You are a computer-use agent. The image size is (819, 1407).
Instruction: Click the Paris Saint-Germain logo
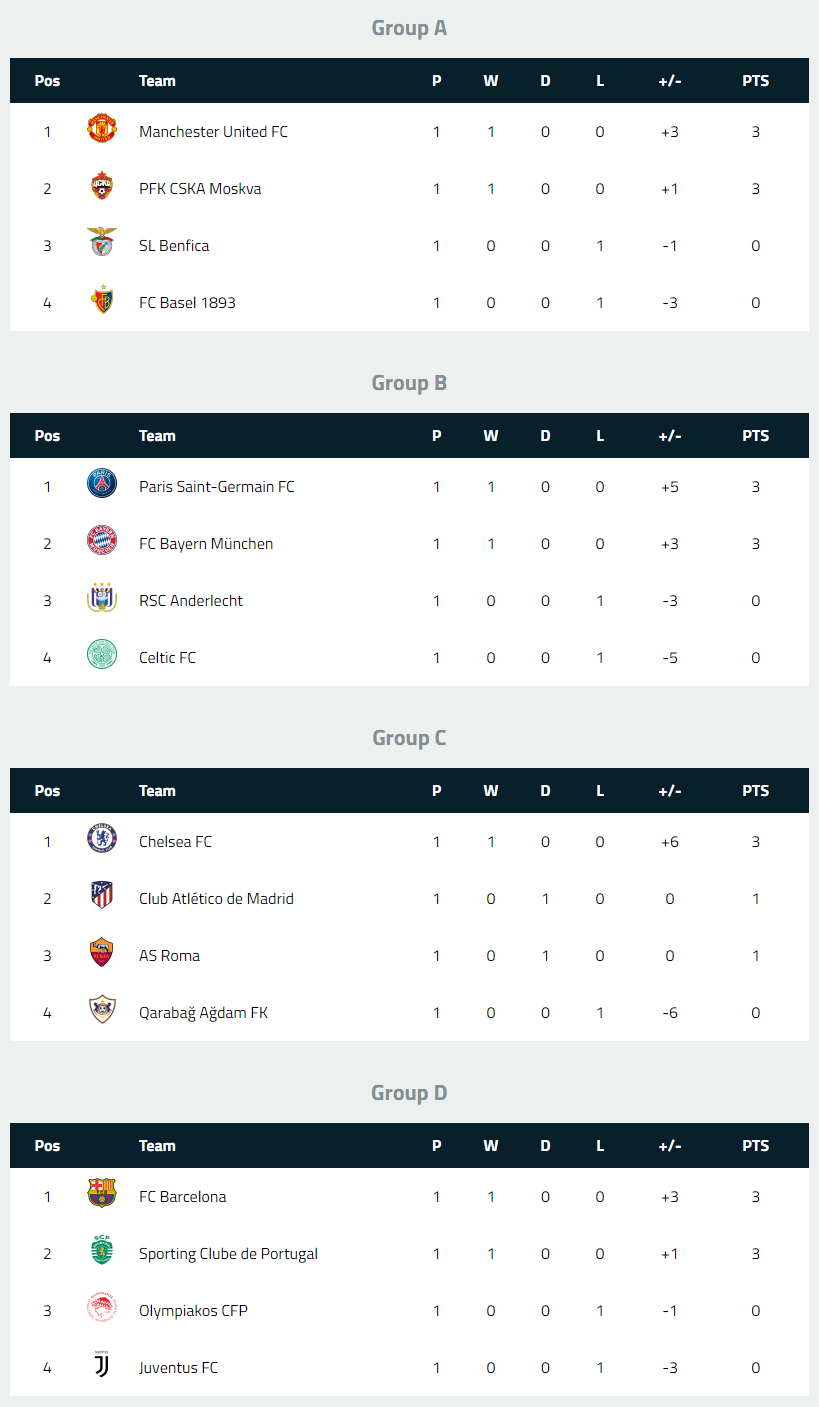click(102, 486)
